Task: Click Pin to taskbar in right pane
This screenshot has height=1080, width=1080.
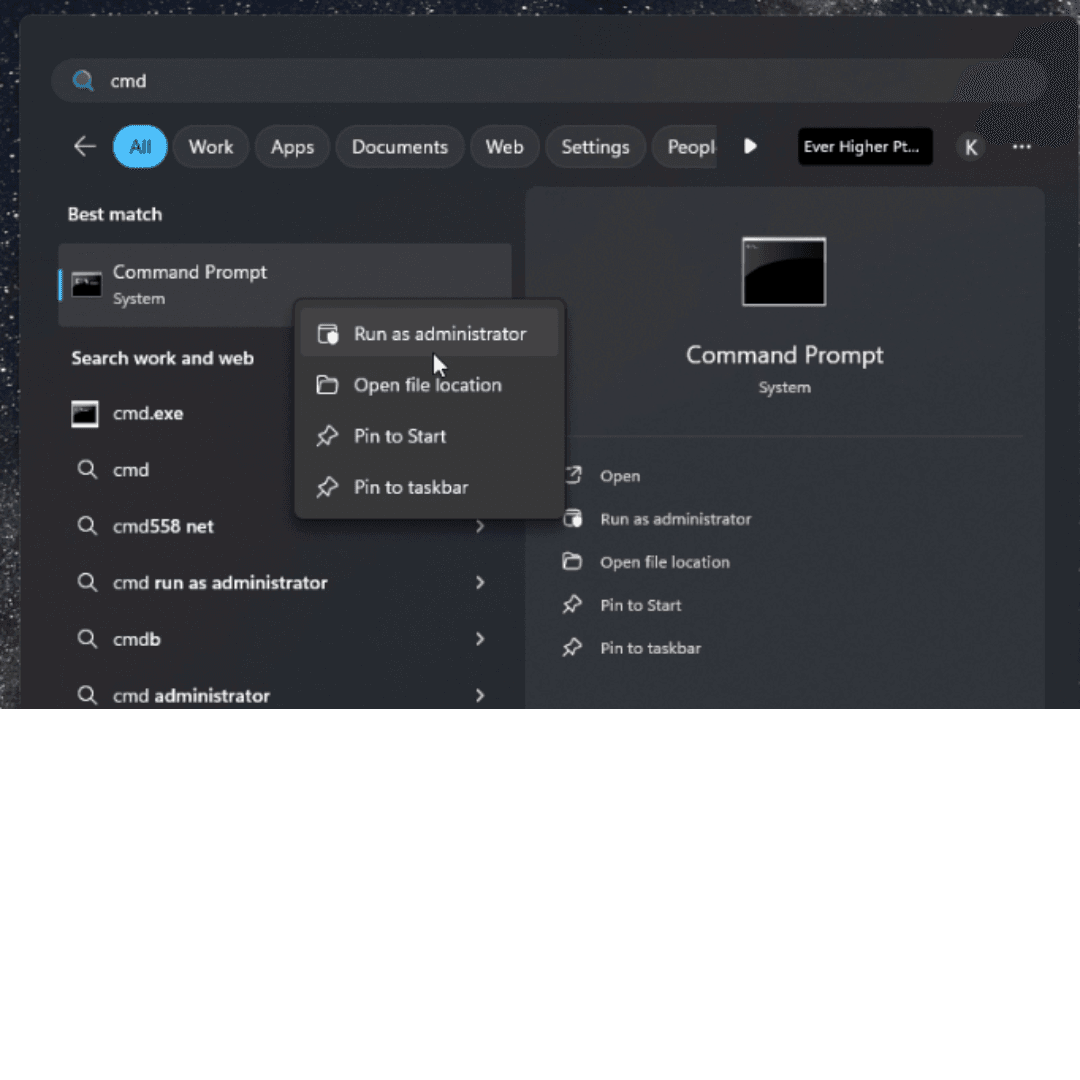Action: point(650,648)
